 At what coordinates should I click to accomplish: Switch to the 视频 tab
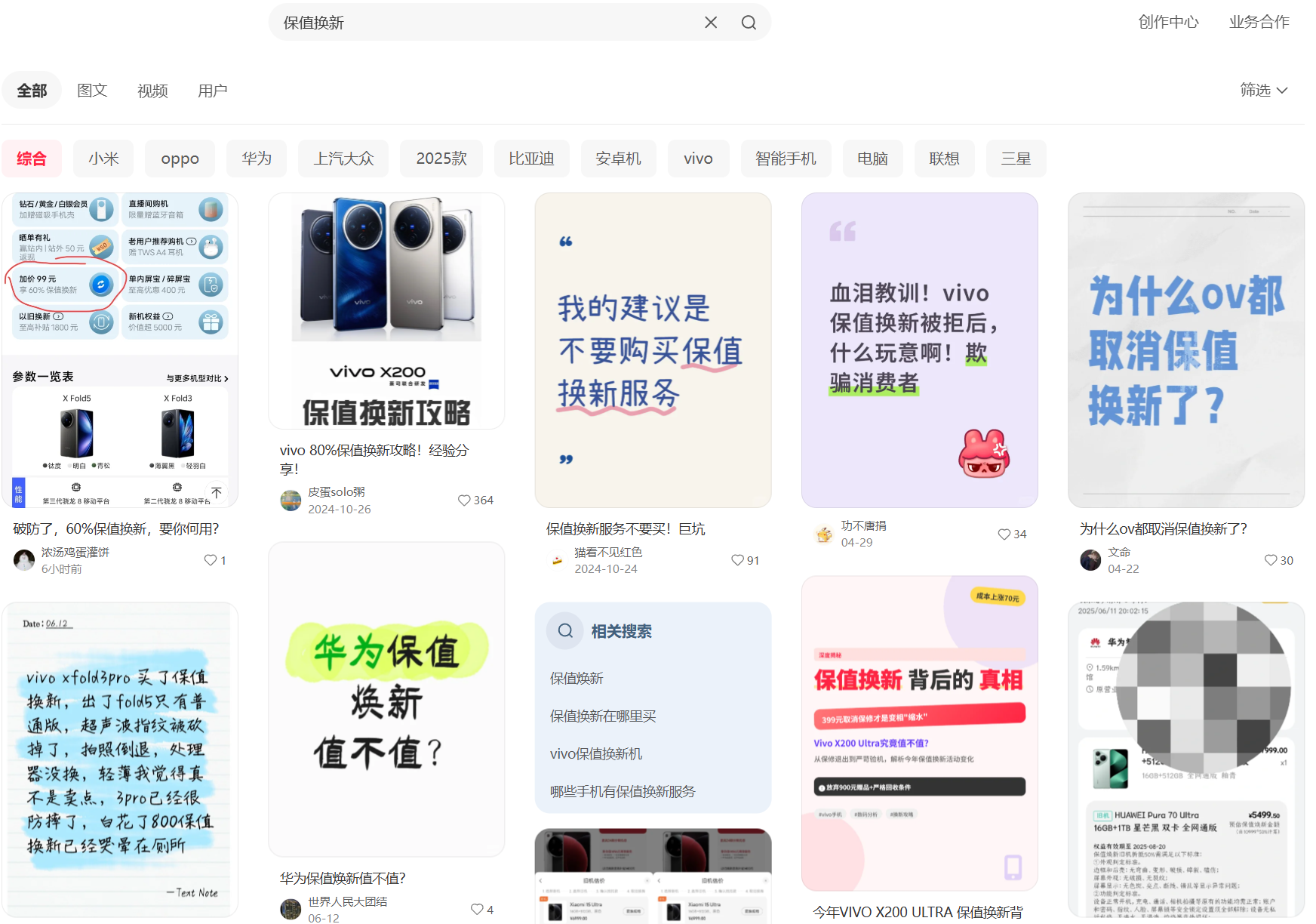coord(152,91)
